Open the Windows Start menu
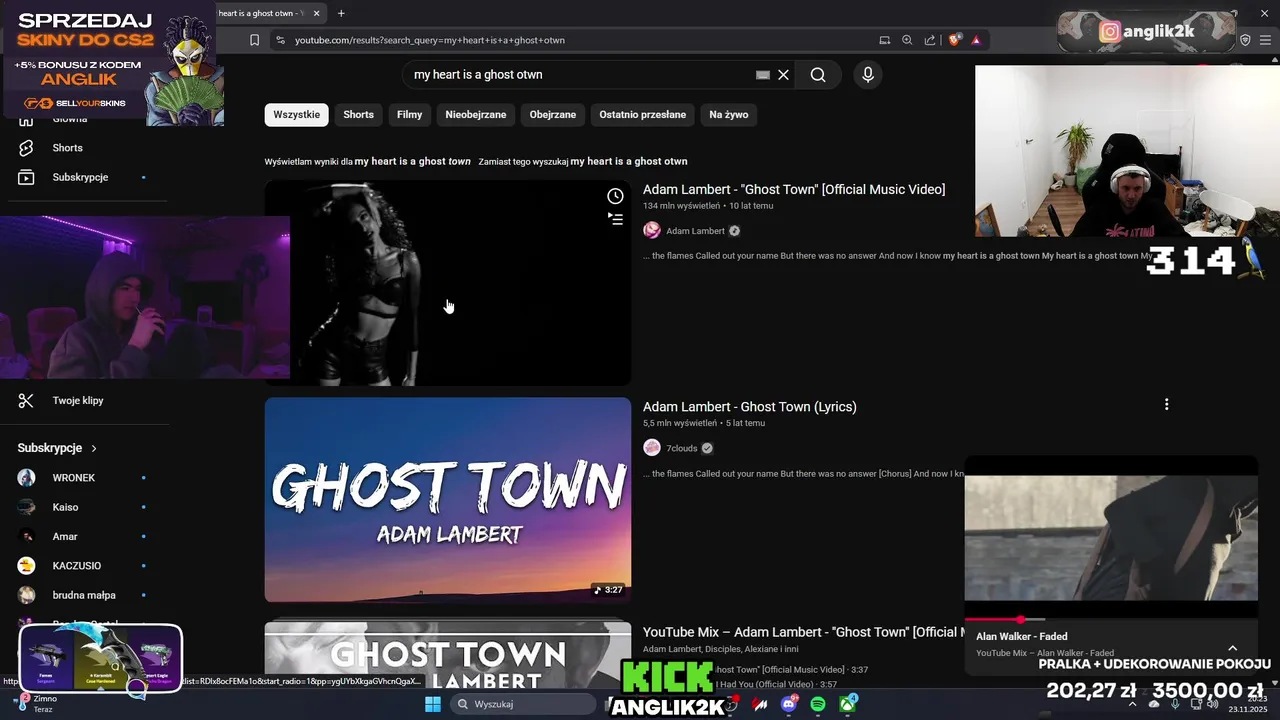This screenshot has height=720, width=1280. tap(433, 704)
